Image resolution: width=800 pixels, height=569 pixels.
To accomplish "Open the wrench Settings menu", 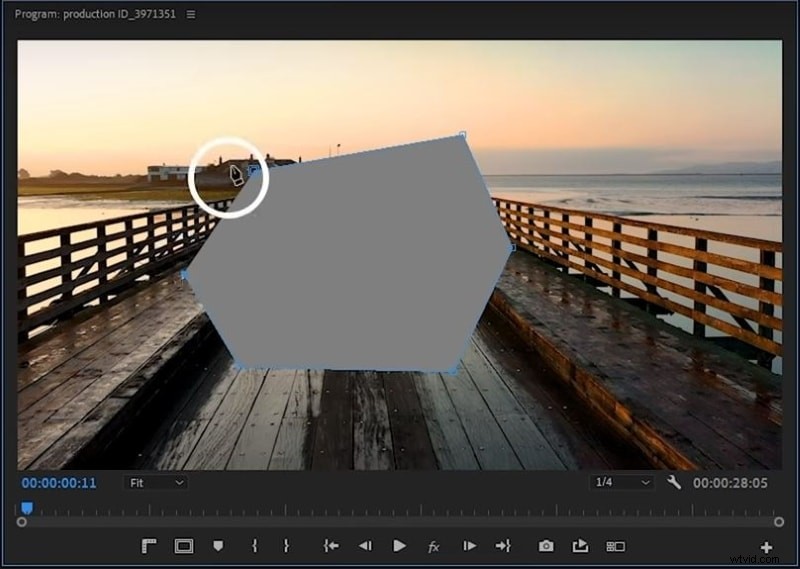I will click(x=674, y=482).
